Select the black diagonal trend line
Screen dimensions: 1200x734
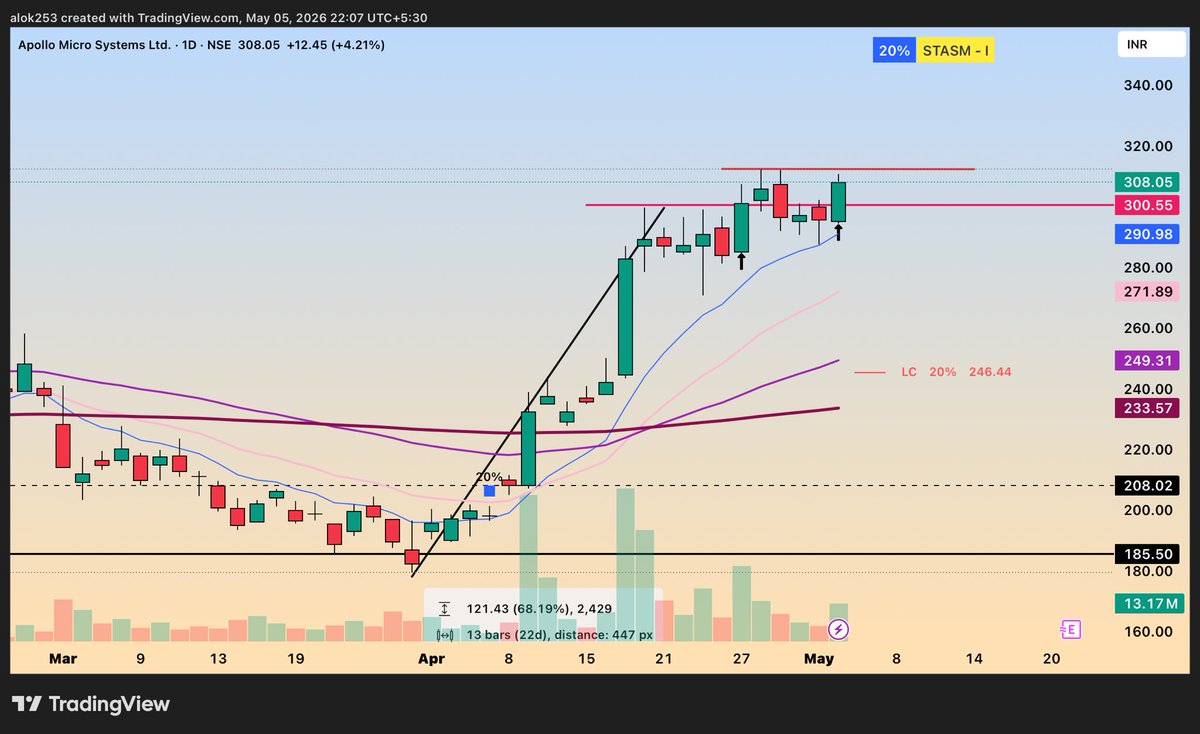pyautogui.click(x=537, y=392)
